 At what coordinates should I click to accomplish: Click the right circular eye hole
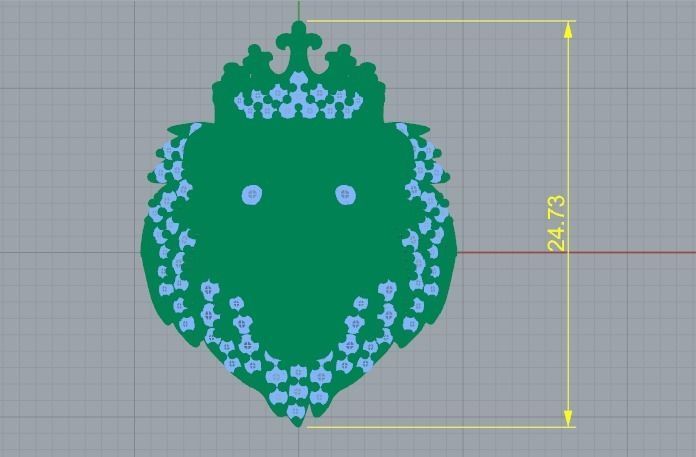click(x=345, y=195)
